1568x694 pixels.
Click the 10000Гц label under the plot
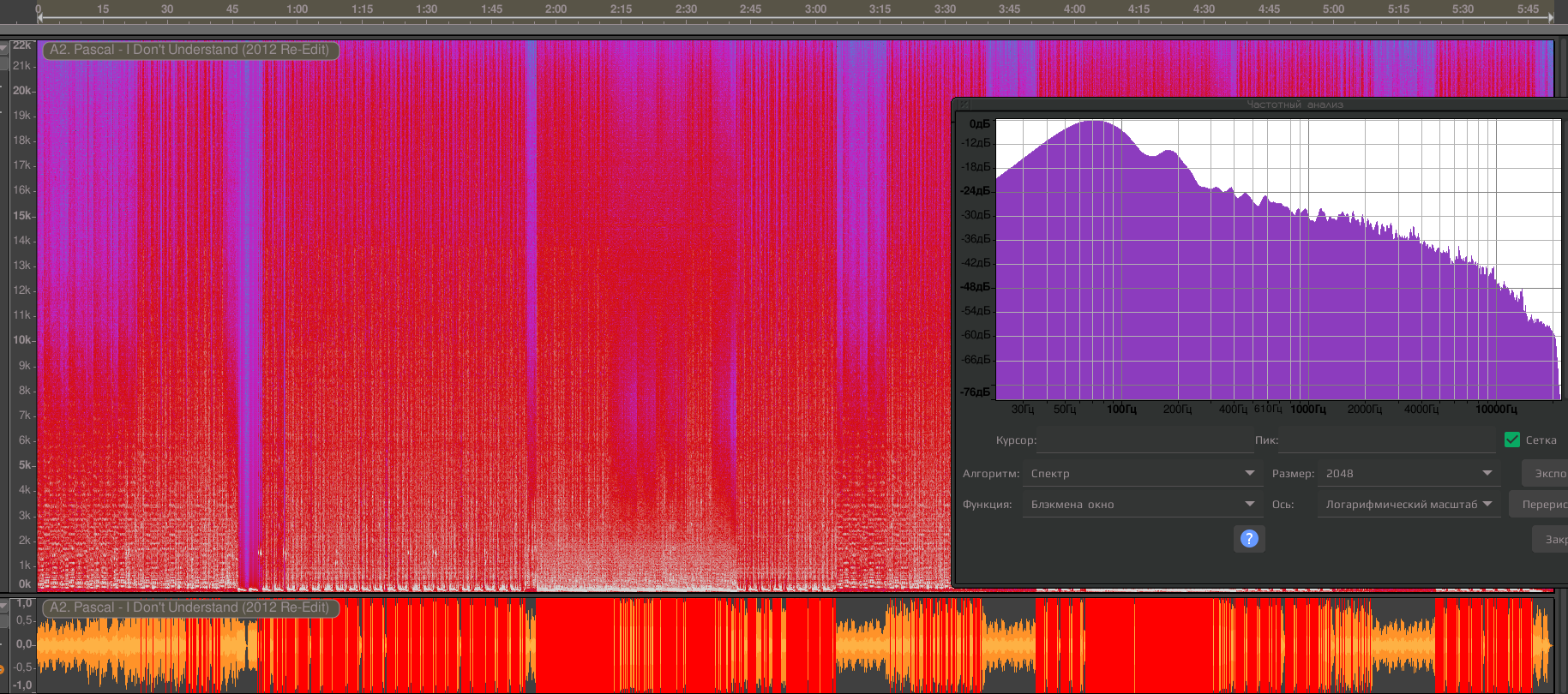pyautogui.click(x=1496, y=410)
